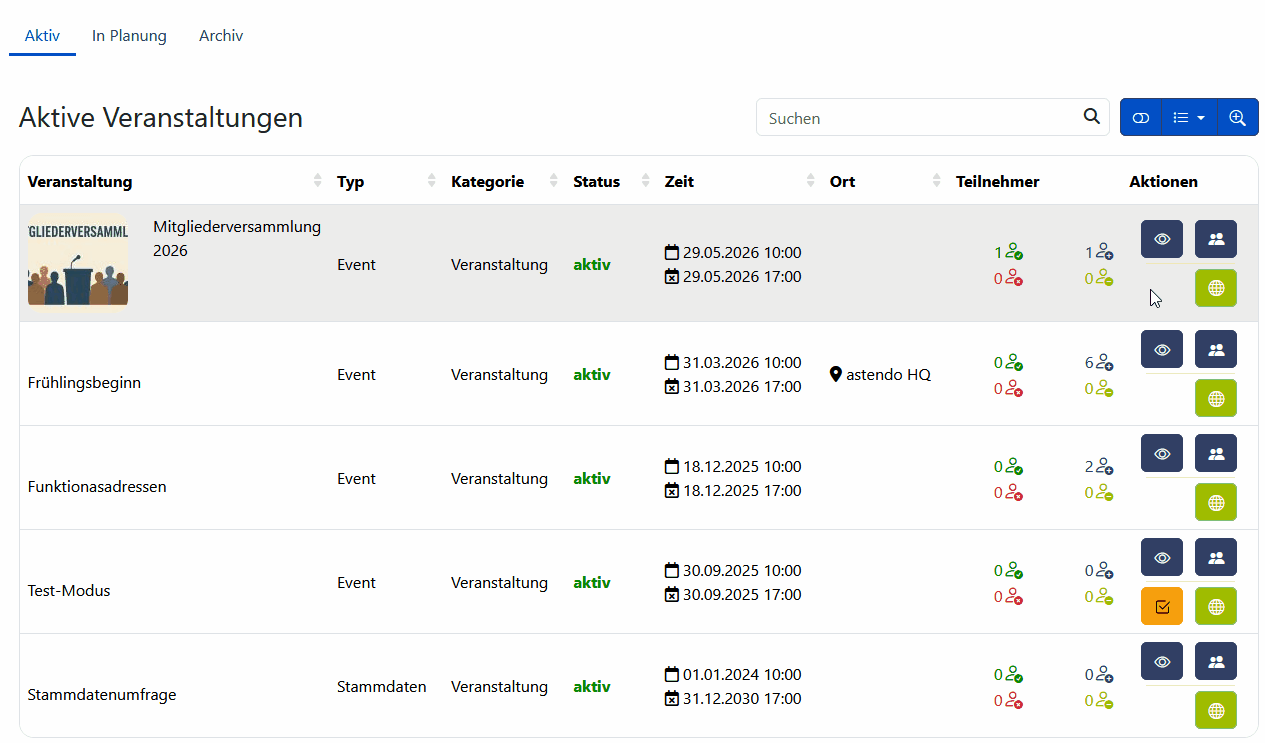
Task: Open the Test-Modus event name
Action: click(x=69, y=591)
